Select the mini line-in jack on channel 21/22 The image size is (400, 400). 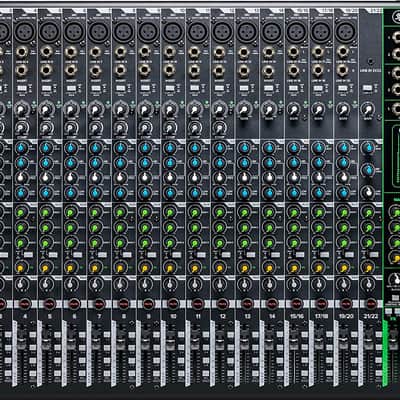[x=370, y=61]
